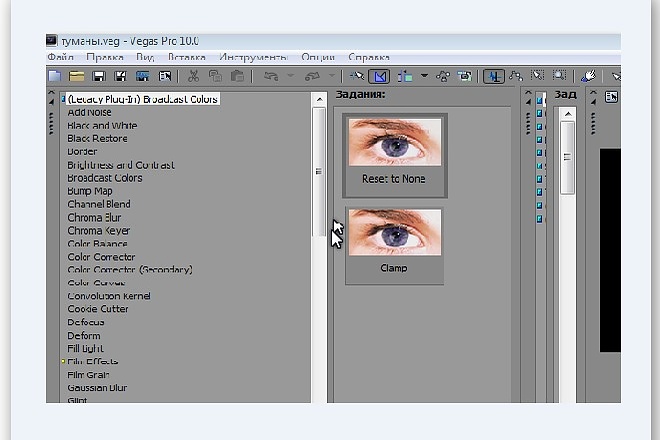Open the Undo history dropdown arrow
The height and width of the screenshot is (440, 660).
coord(290,76)
